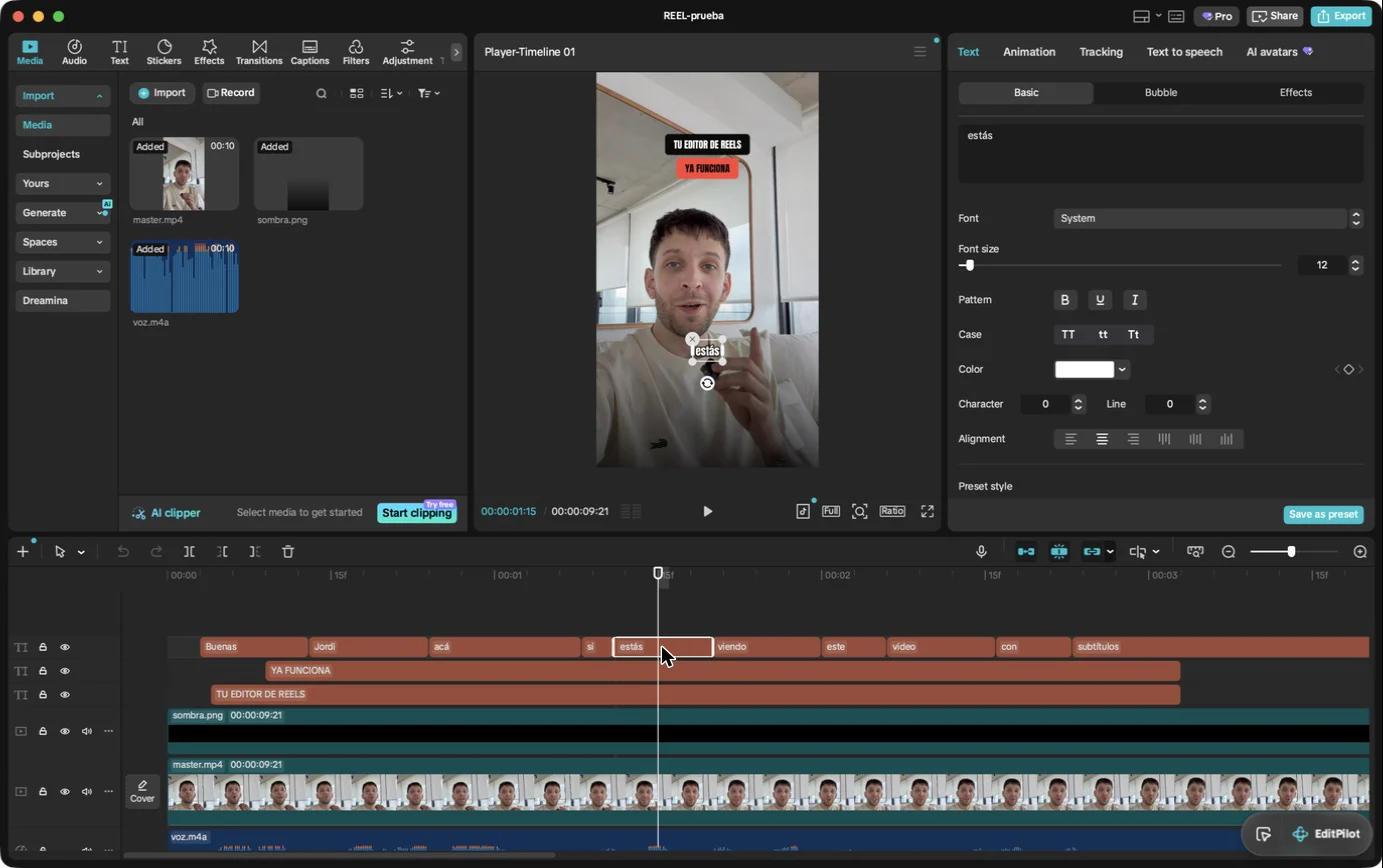Click the Share button

(x=1275, y=16)
